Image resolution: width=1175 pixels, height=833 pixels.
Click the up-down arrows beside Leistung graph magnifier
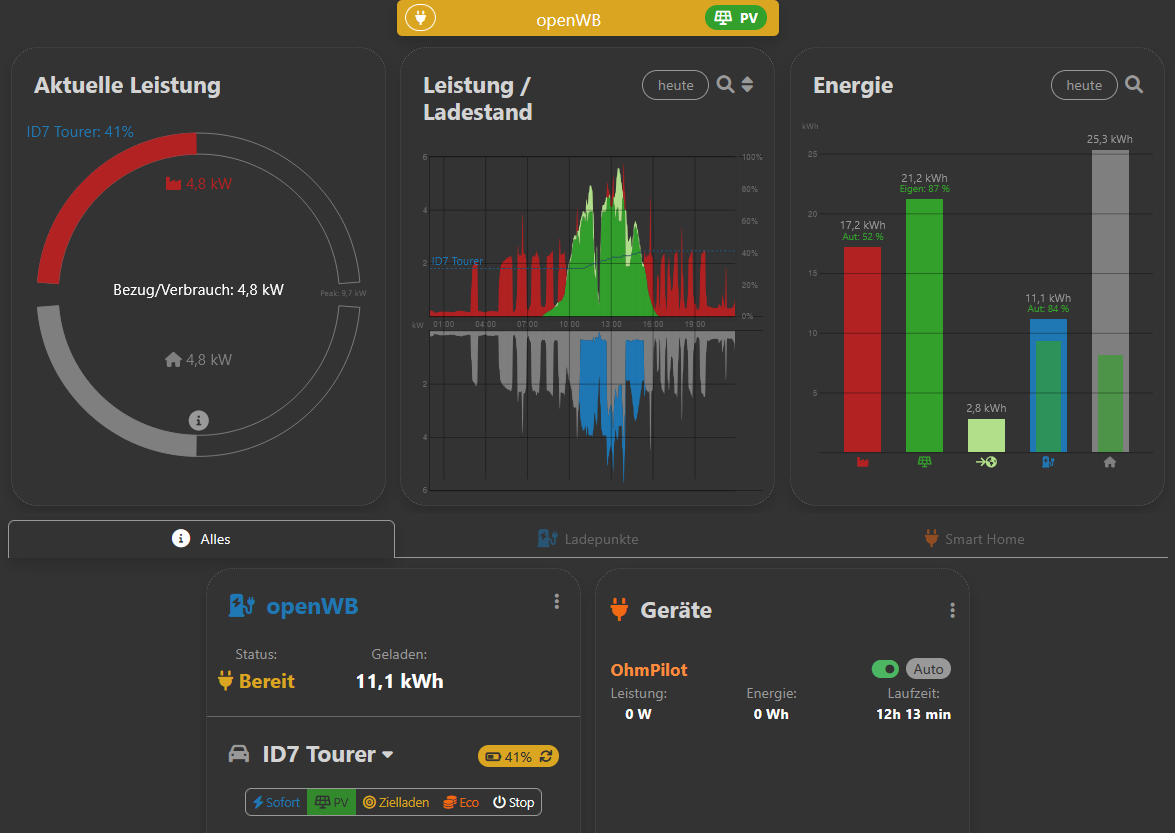pyautogui.click(x=747, y=85)
